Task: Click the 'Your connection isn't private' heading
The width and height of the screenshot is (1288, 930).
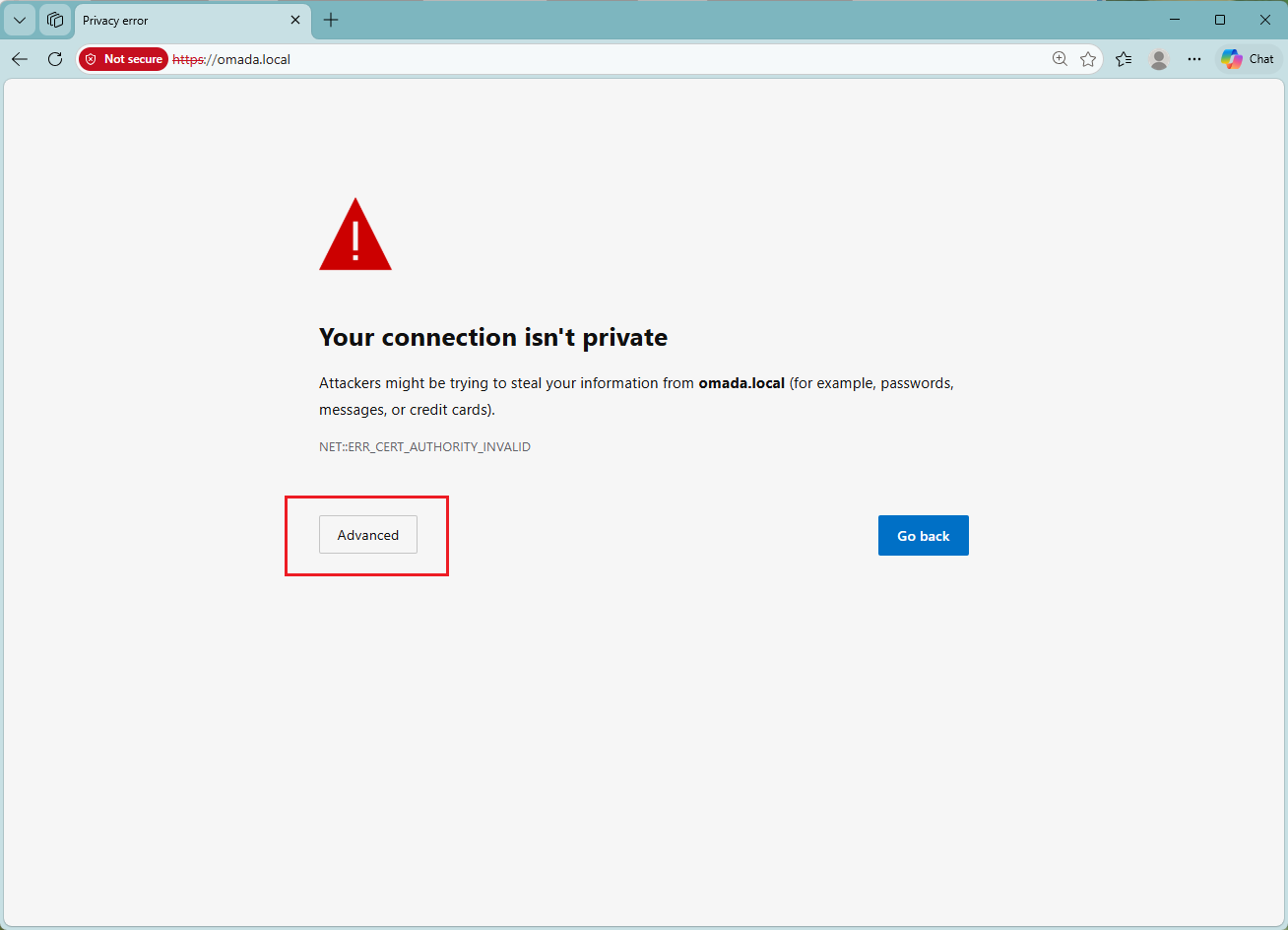Action: [x=493, y=337]
